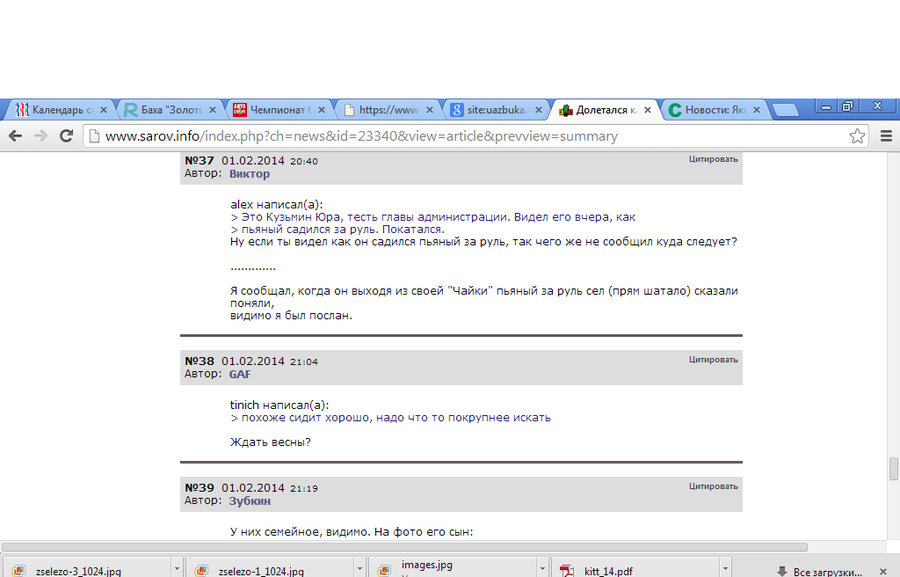Click the address bar URL field

tap(450, 136)
